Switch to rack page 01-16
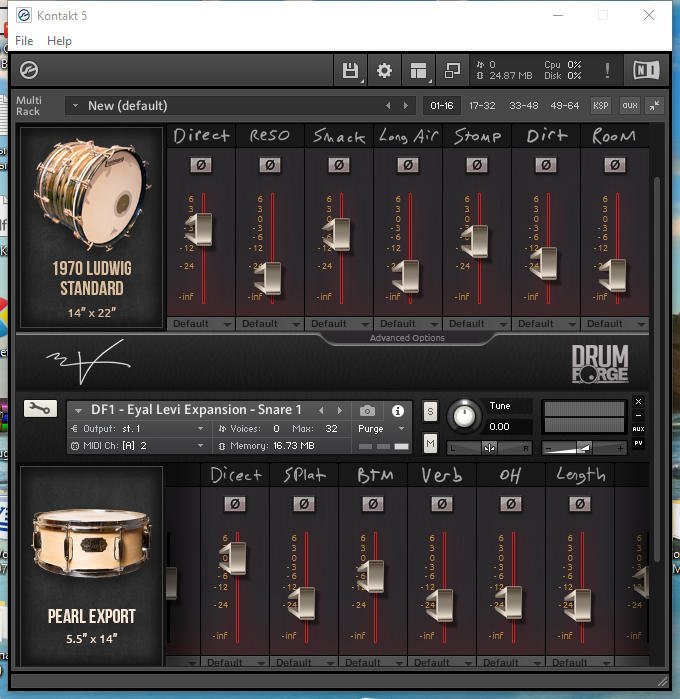Image resolution: width=680 pixels, height=699 pixels. tap(441, 106)
